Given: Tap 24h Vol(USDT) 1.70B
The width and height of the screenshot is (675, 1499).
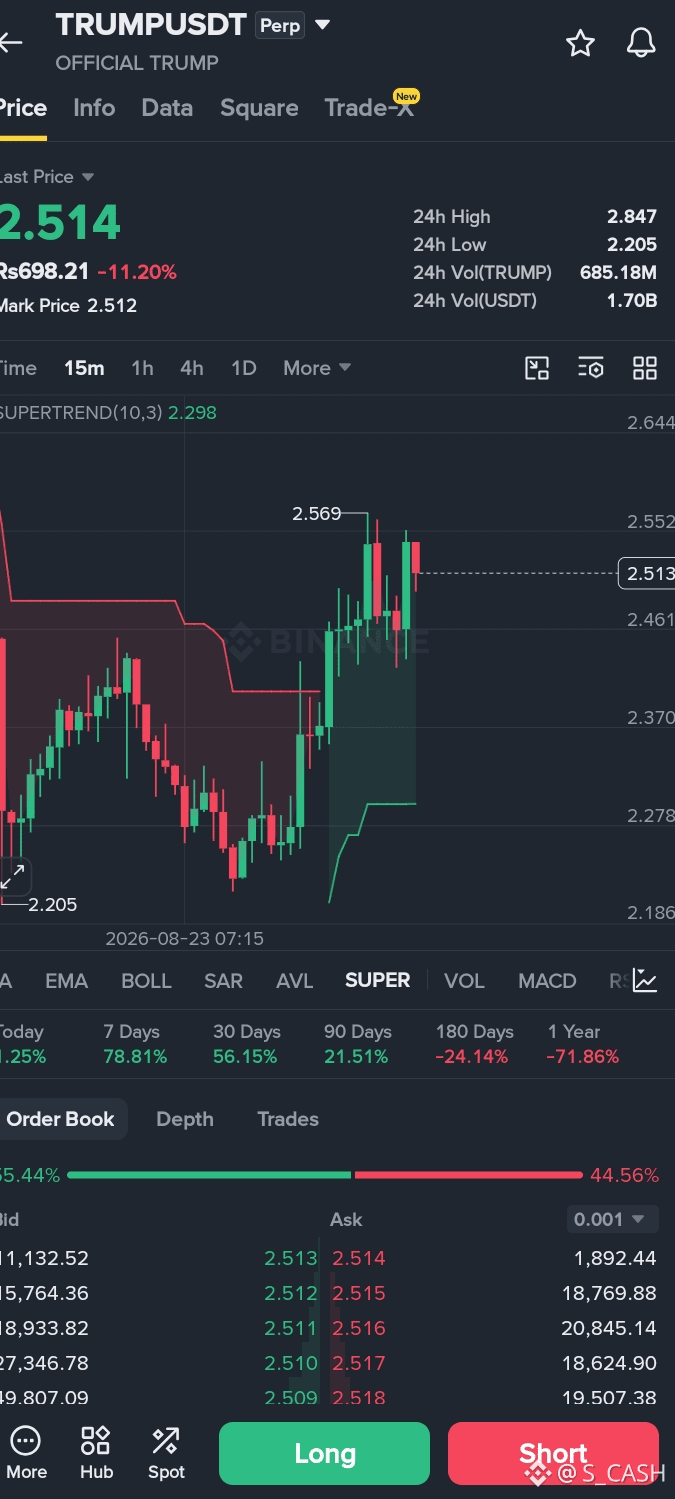Looking at the screenshot, I should (632, 300).
